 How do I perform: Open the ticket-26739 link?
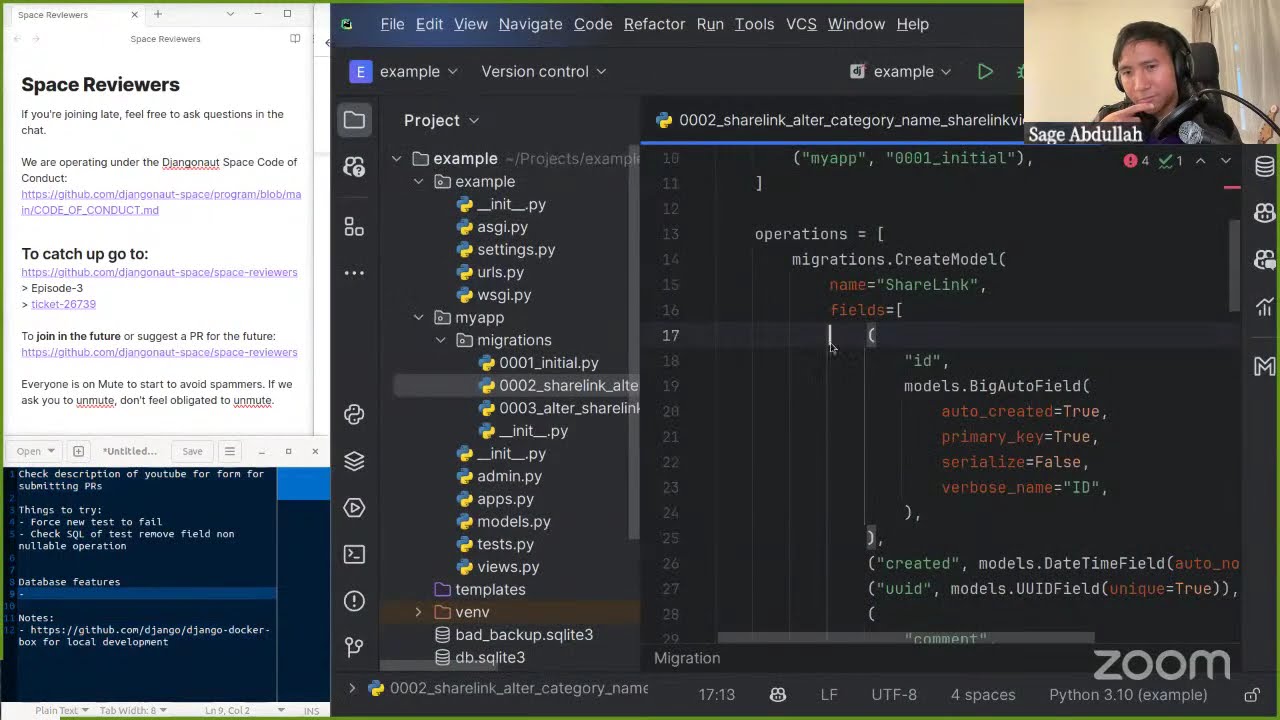coord(63,304)
